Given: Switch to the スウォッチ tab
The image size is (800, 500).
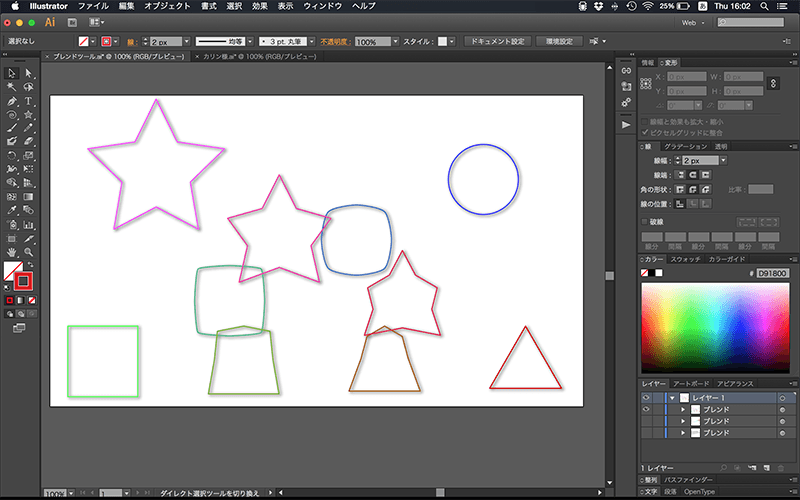Looking at the screenshot, I should click(x=685, y=259).
